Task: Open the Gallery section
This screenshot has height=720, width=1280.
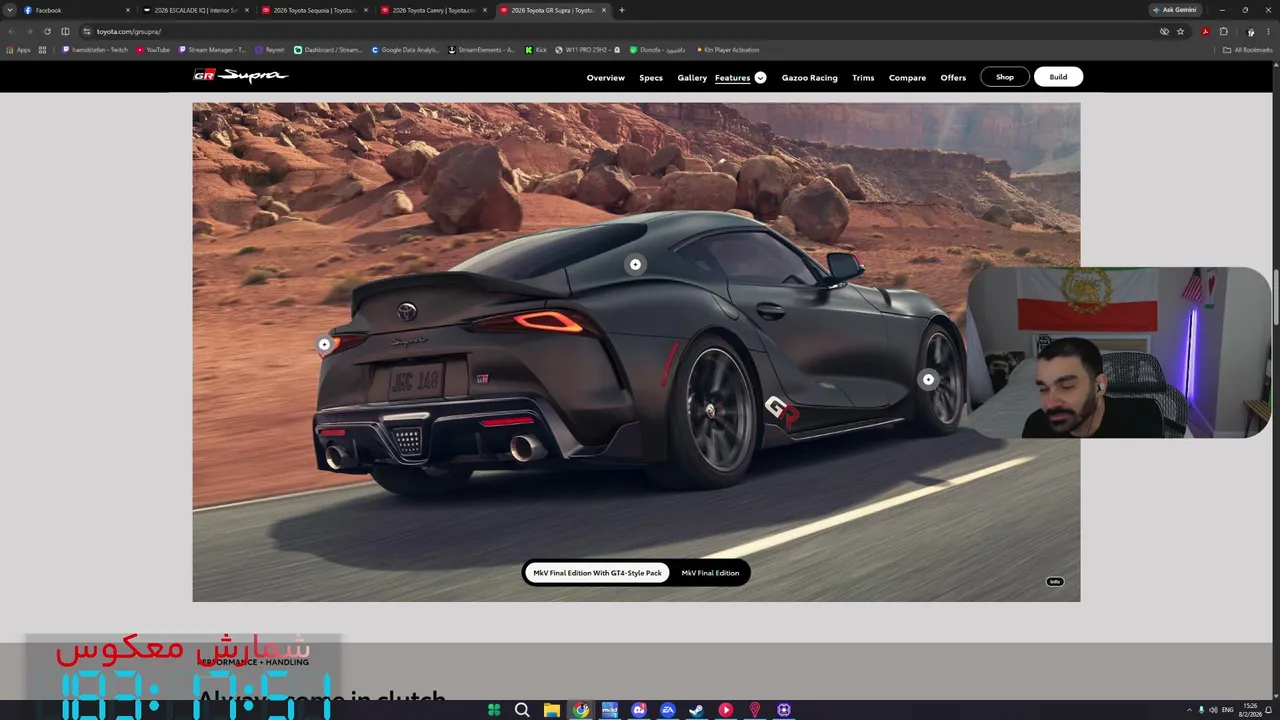Action: point(692,77)
